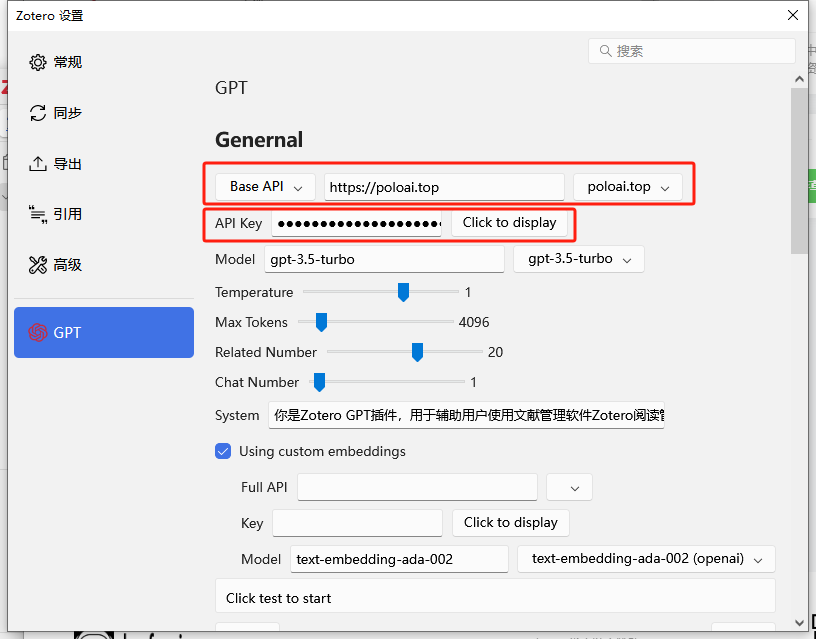Click the magnifier icon in search box

pyautogui.click(x=605, y=51)
